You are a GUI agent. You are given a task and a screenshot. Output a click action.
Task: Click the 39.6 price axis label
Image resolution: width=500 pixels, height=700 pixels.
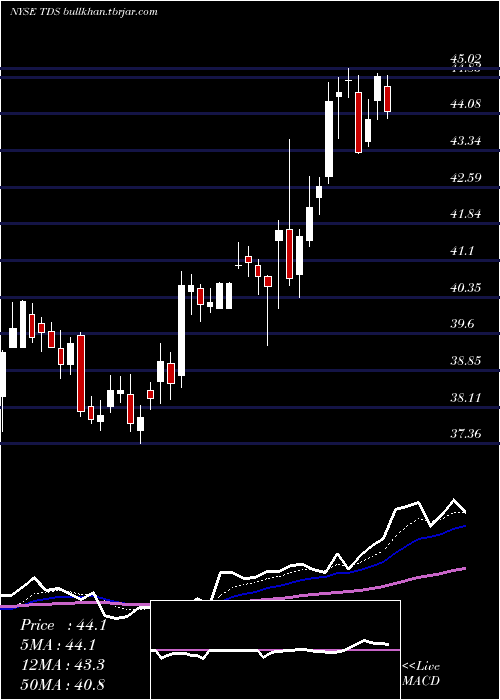(462, 324)
